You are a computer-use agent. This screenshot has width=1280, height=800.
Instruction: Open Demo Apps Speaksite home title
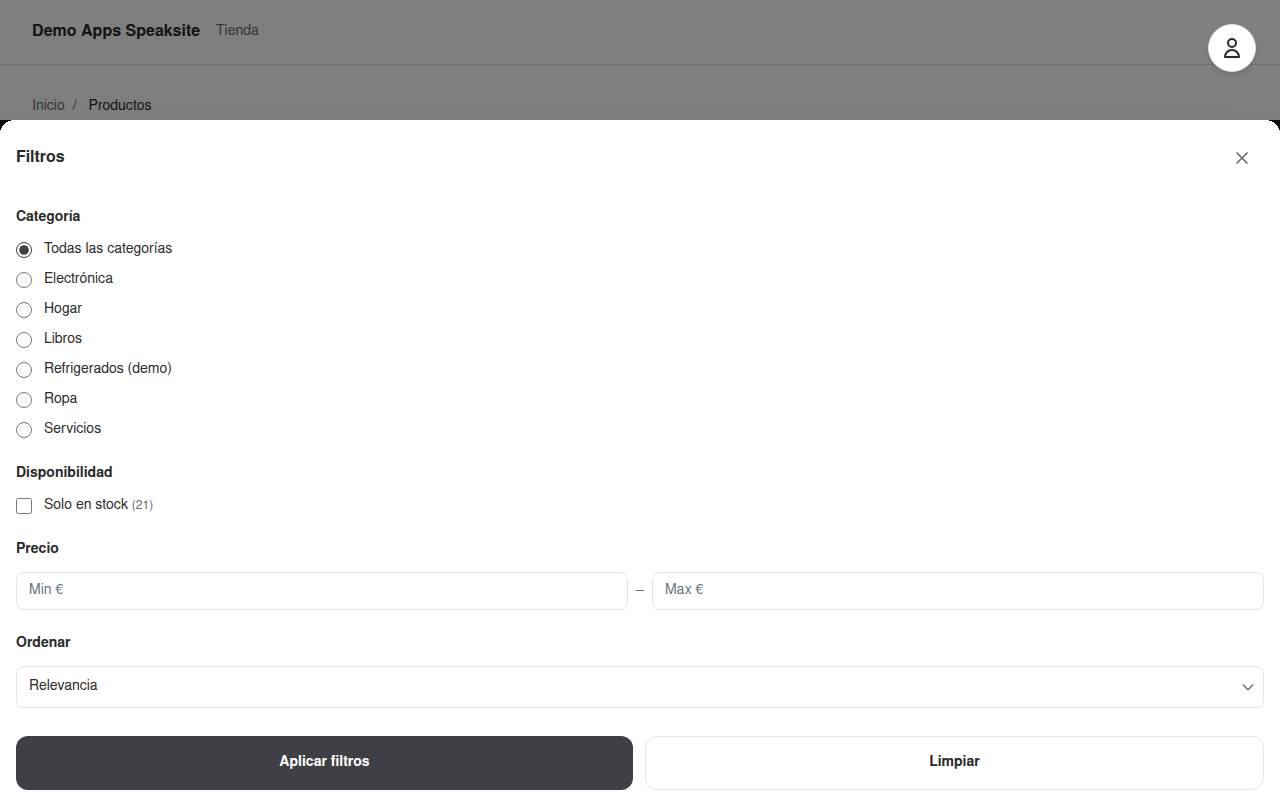click(x=116, y=30)
